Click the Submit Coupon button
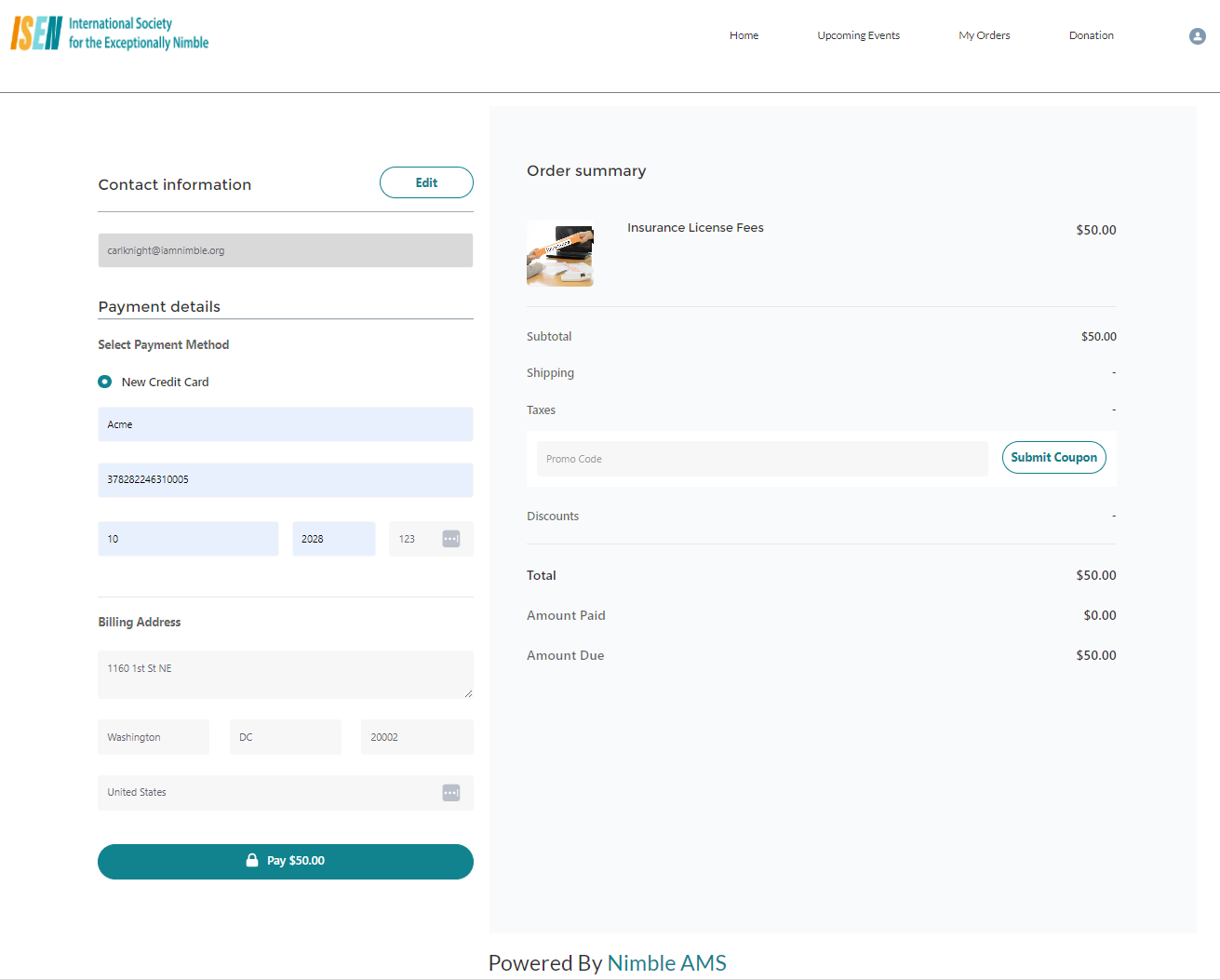This screenshot has height=980, width=1220. tap(1053, 458)
